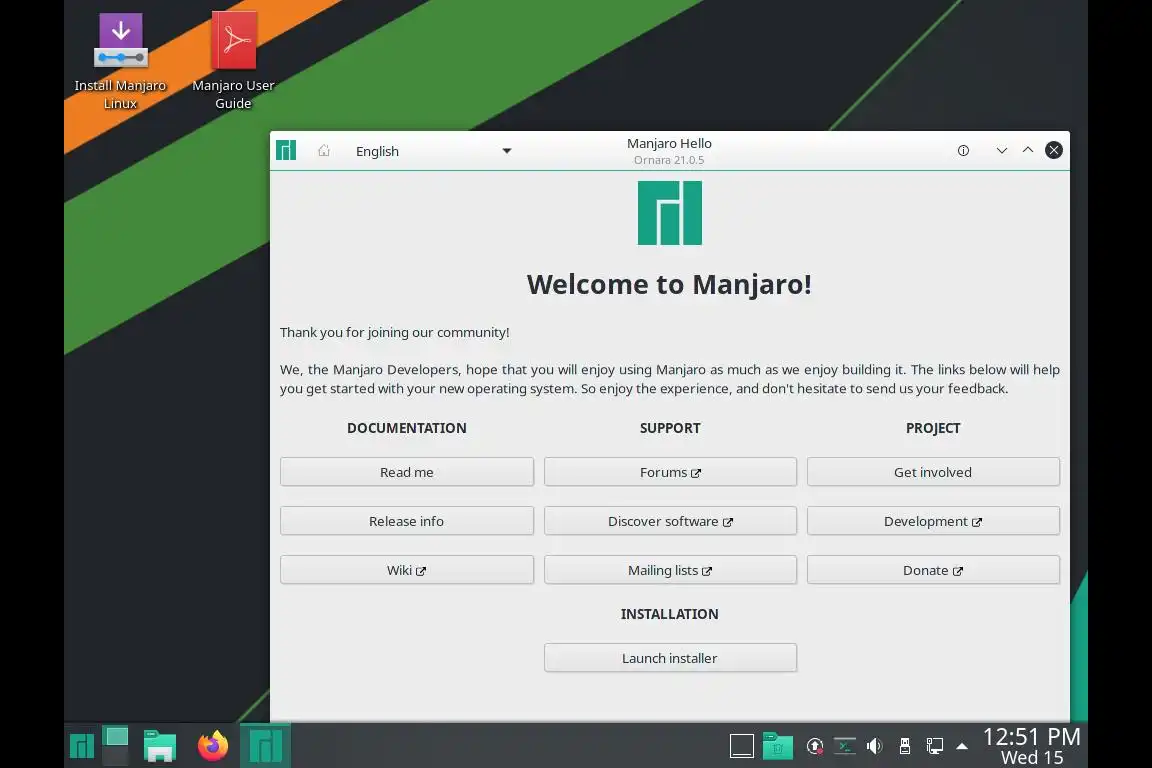This screenshot has width=1152, height=768.
Task: Switch to the second virtual desktop in the pager
Action: [116, 756]
